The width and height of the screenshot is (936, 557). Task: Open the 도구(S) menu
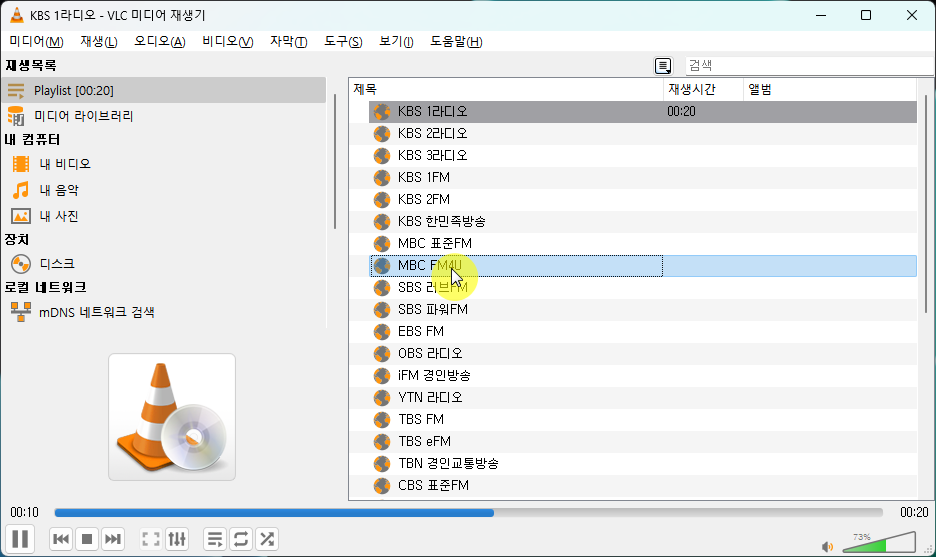(343, 41)
